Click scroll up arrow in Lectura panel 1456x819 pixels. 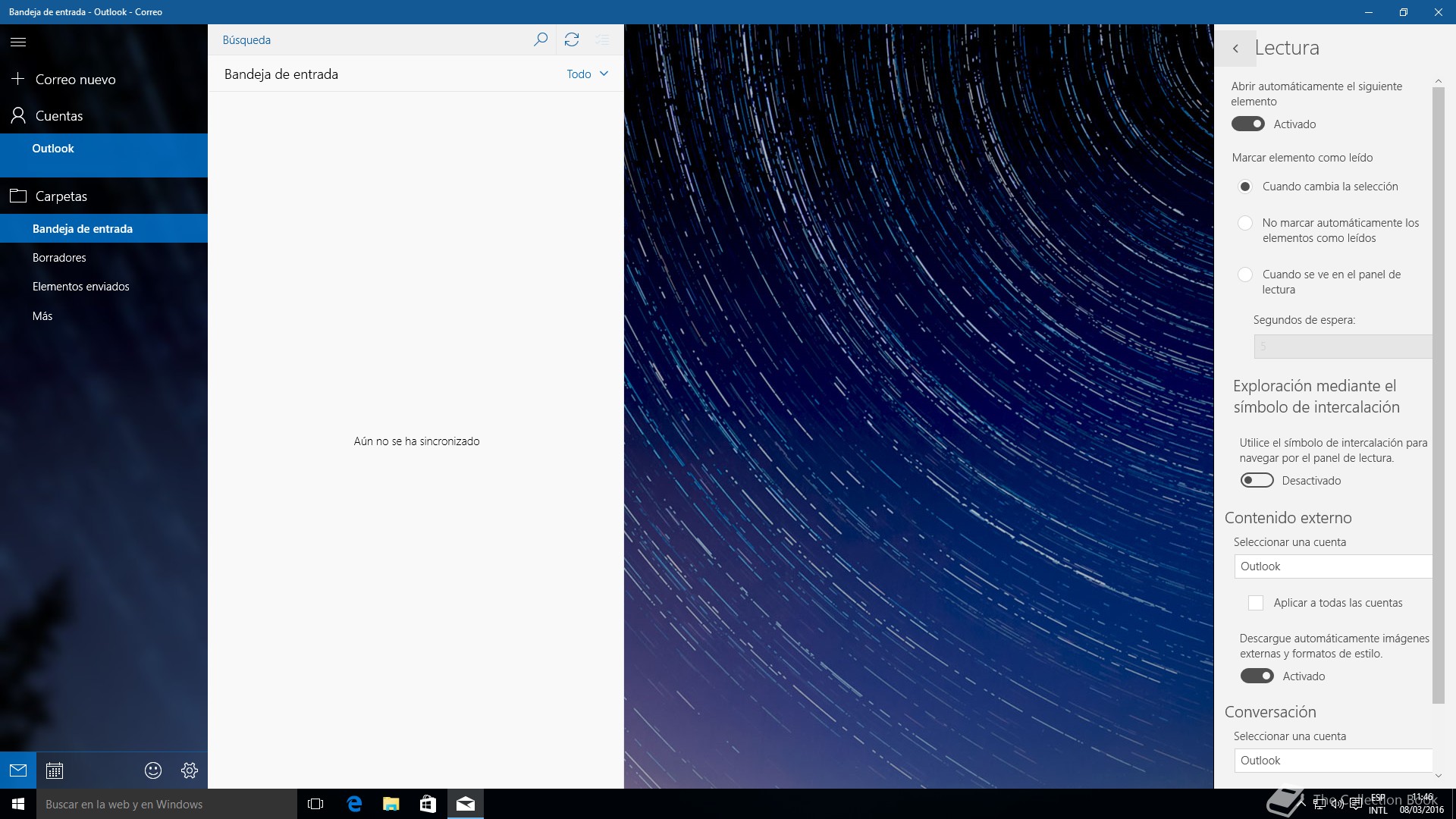point(1439,81)
